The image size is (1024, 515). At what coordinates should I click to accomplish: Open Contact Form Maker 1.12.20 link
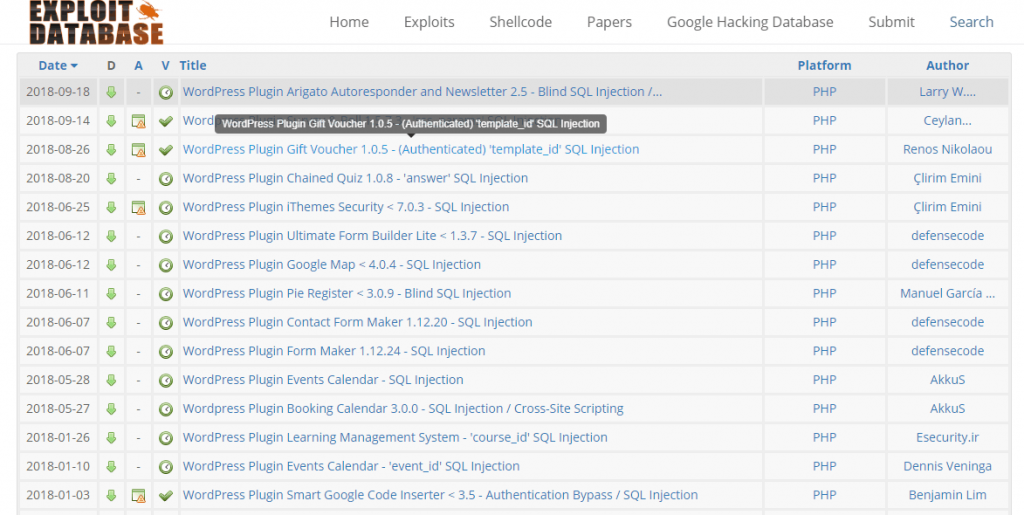pyautogui.click(x=357, y=322)
